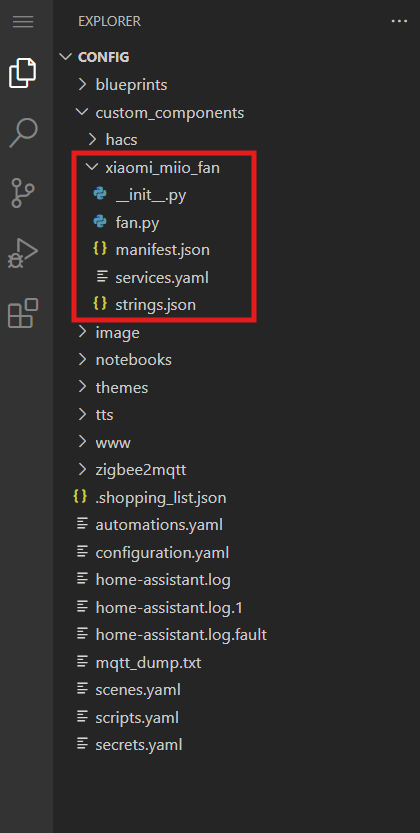Expand the zigbee2mqtt folder chevron
The height and width of the screenshot is (833, 420).
[82, 469]
